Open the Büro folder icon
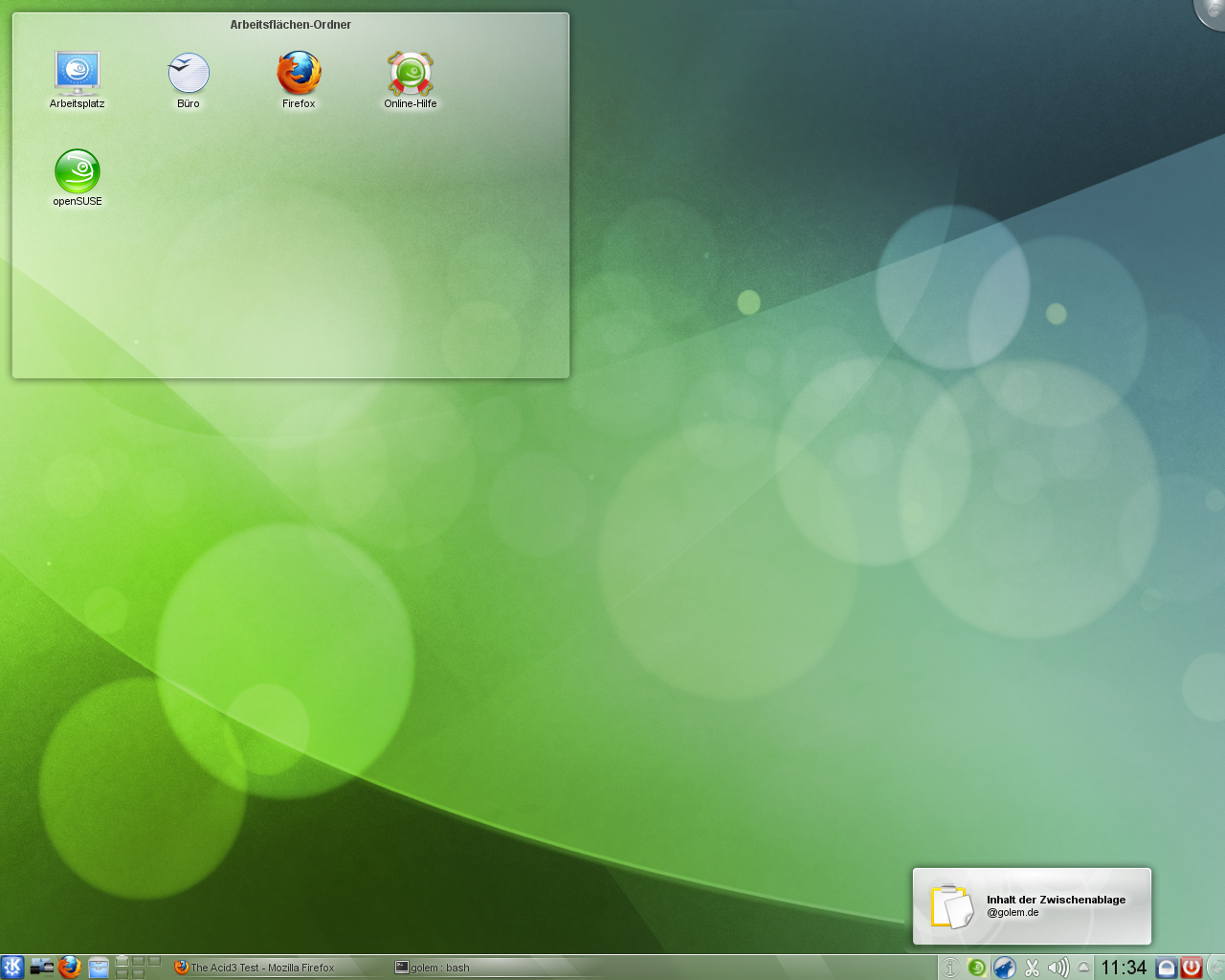1225x980 pixels. coord(189,75)
